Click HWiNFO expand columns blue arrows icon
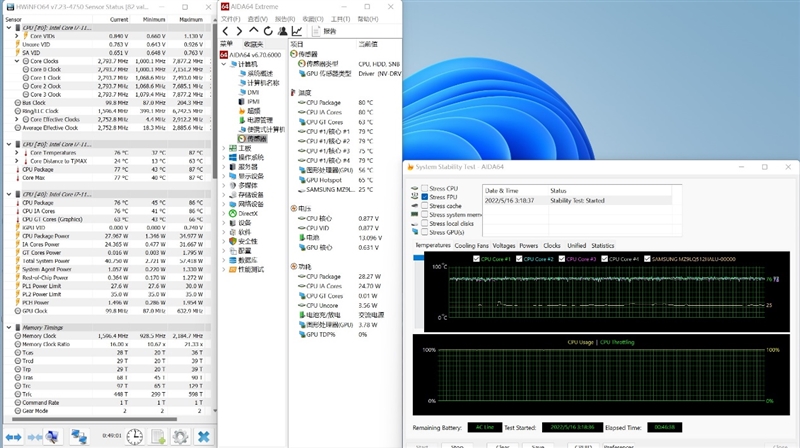 [x=13, y=437]
